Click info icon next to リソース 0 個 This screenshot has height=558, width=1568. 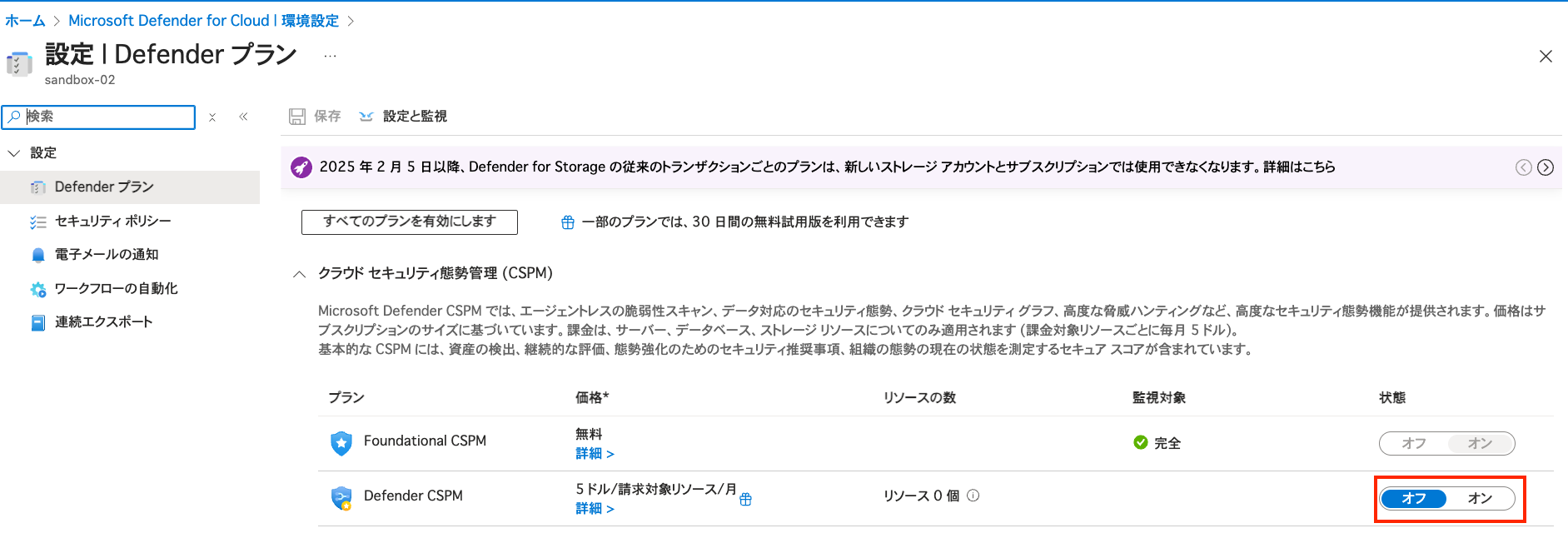coord(973,496)
